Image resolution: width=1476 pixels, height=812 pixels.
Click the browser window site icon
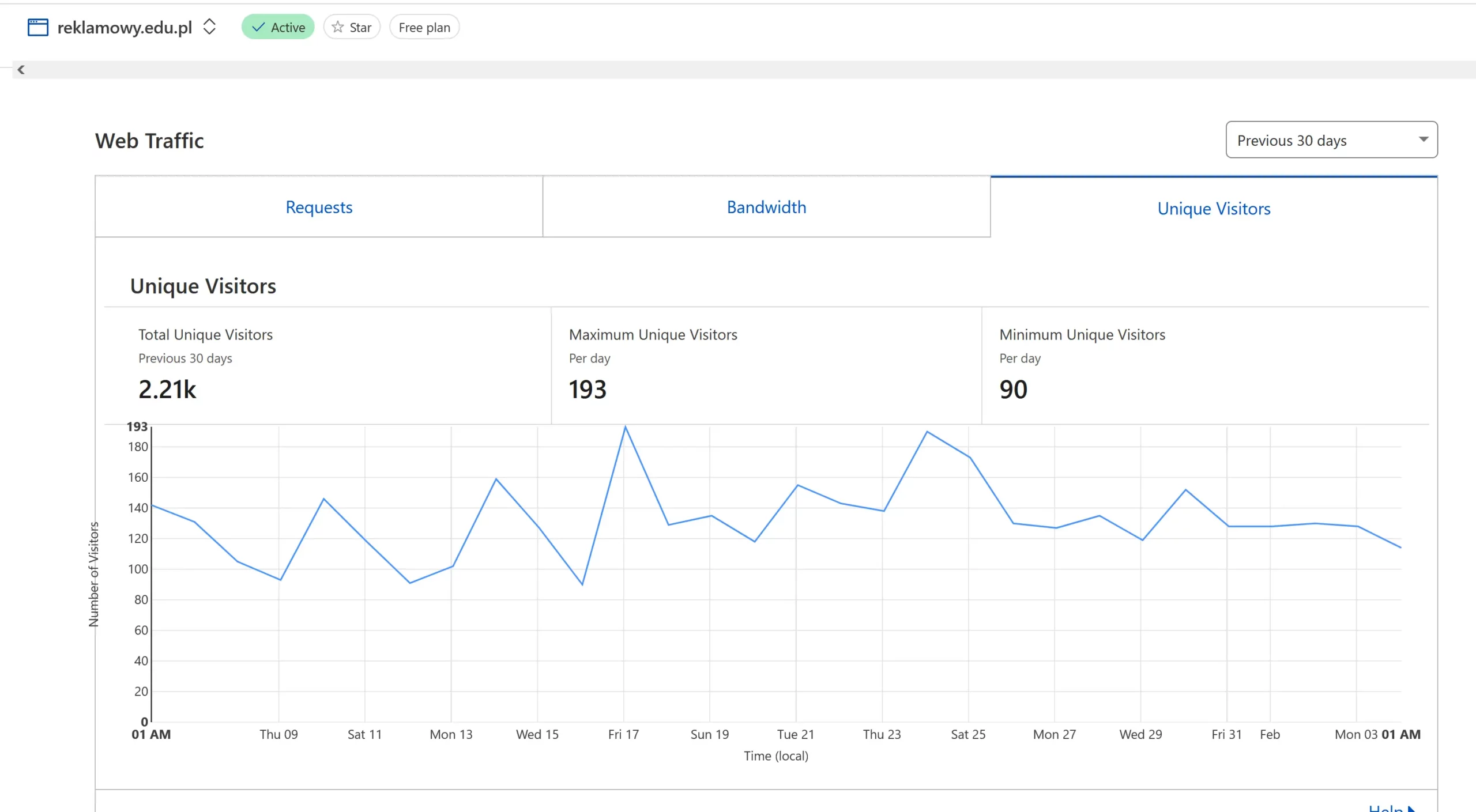click(38, 27)
